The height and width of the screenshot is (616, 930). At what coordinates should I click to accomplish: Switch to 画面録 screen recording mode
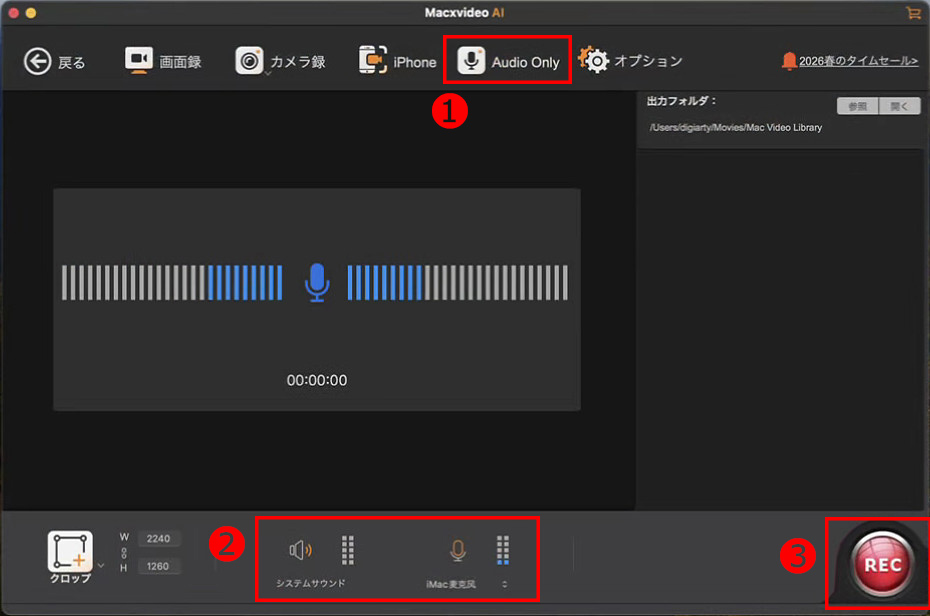point(165,60)
